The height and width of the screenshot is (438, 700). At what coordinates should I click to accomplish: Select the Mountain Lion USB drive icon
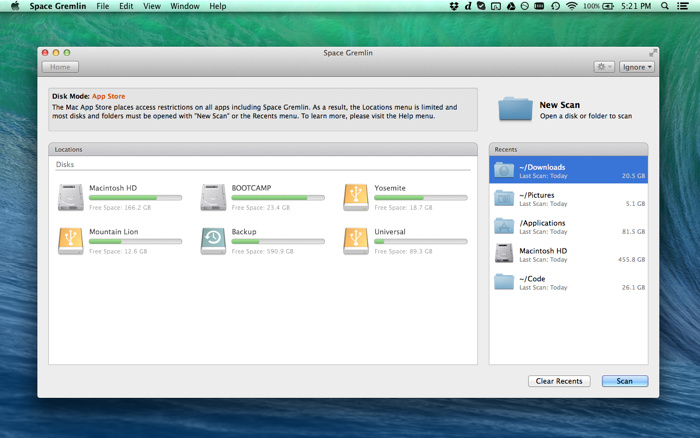[71, 241]
